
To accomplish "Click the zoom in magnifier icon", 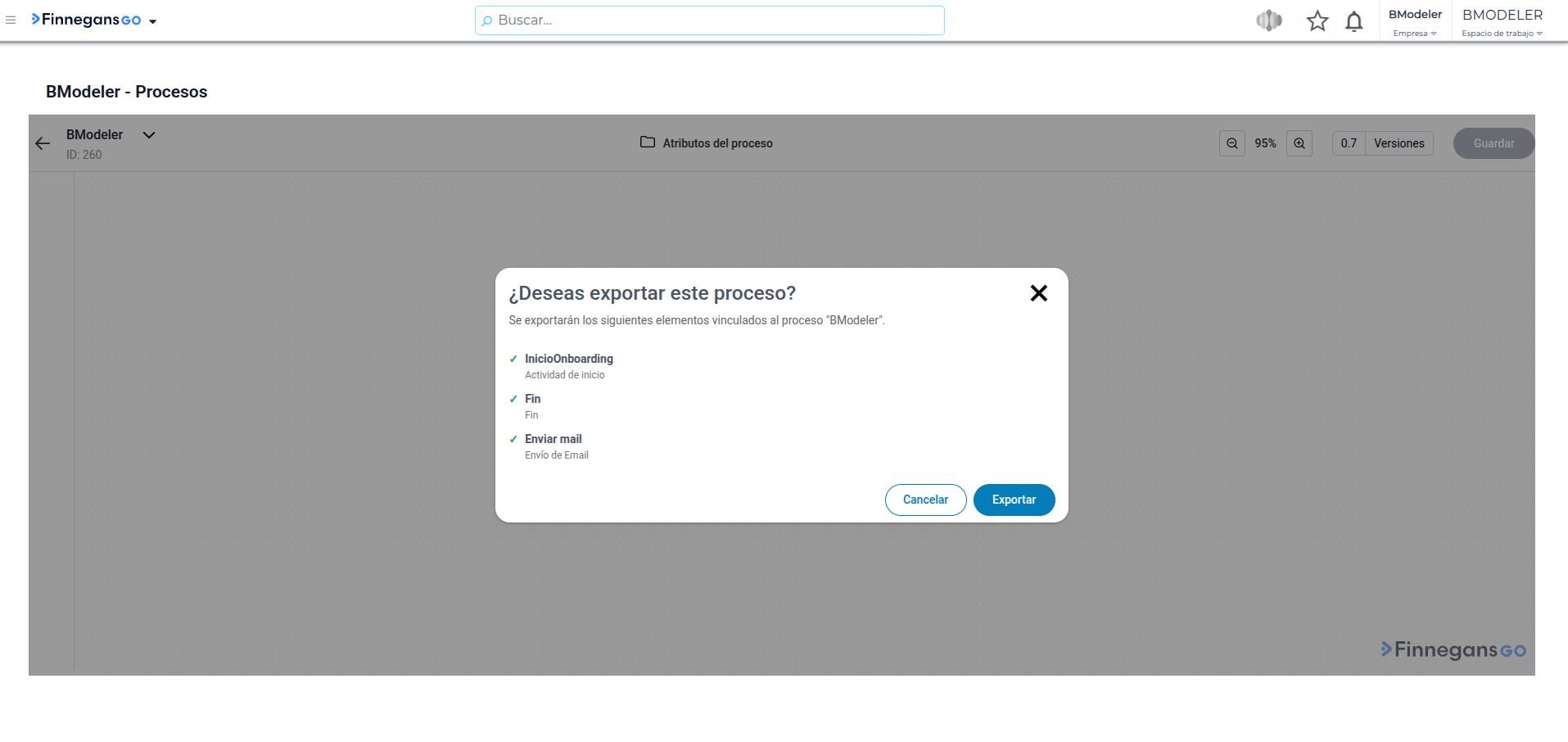I will pos(1299,143).
